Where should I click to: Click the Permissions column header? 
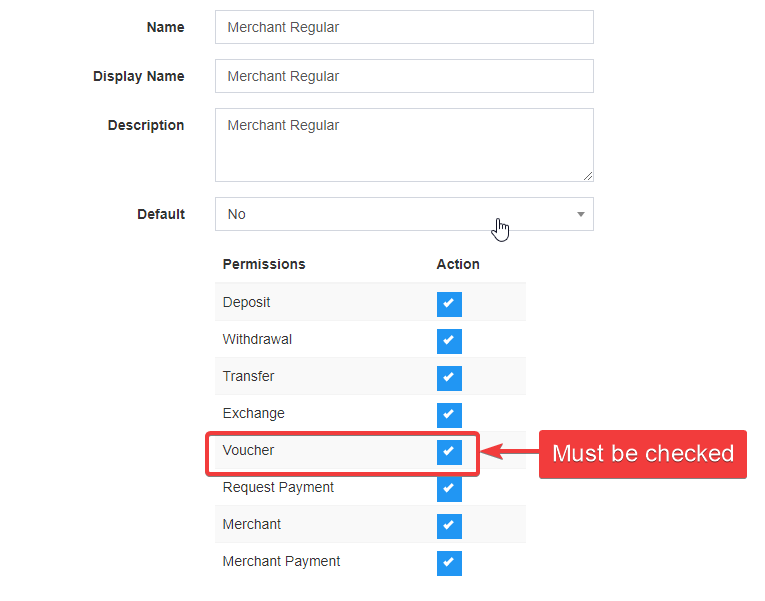point(264,264)
